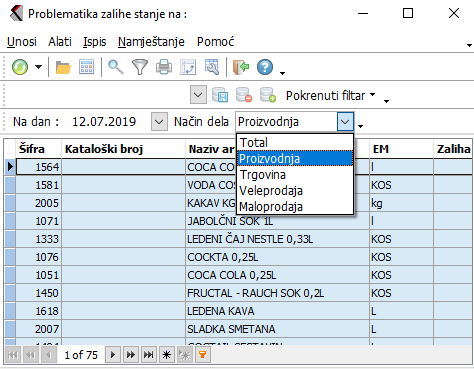Screen dimensions: 474x369
Task: Click the next record navigator button
Action: tap(113, 355)
